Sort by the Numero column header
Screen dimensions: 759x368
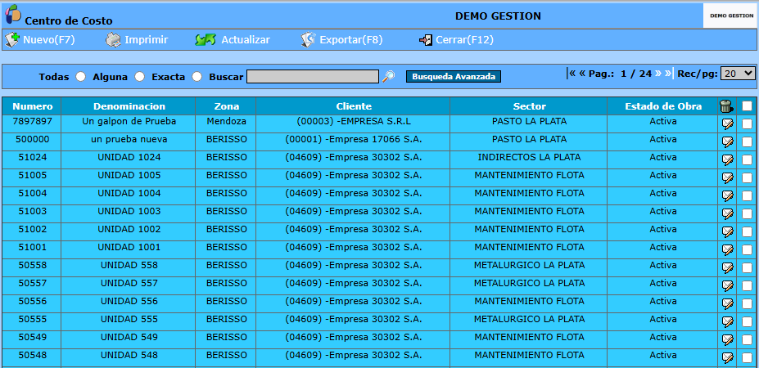pyautogui.click(x=32, y=107)
